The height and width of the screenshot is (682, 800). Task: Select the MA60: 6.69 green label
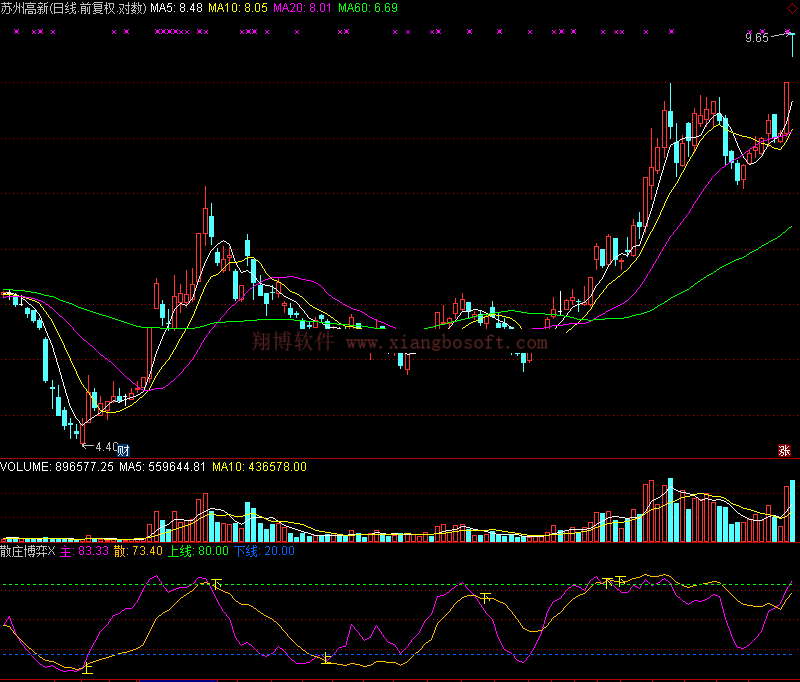pos(367,8)
